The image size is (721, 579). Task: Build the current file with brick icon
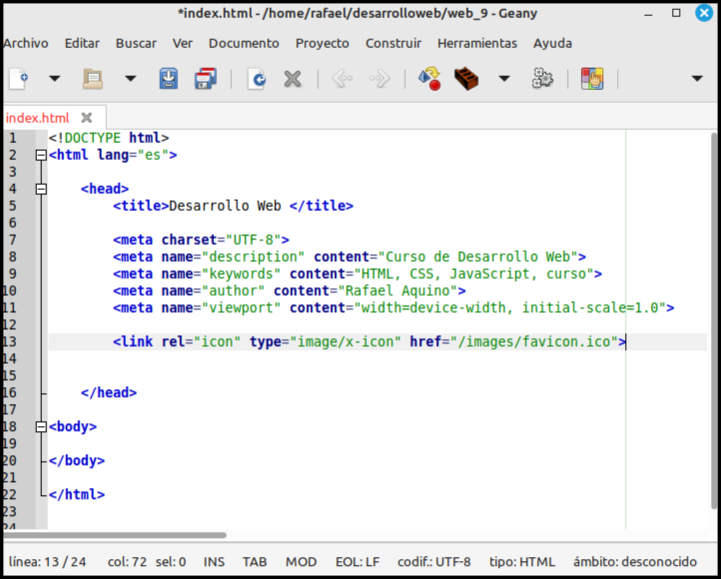click(466, 79)
